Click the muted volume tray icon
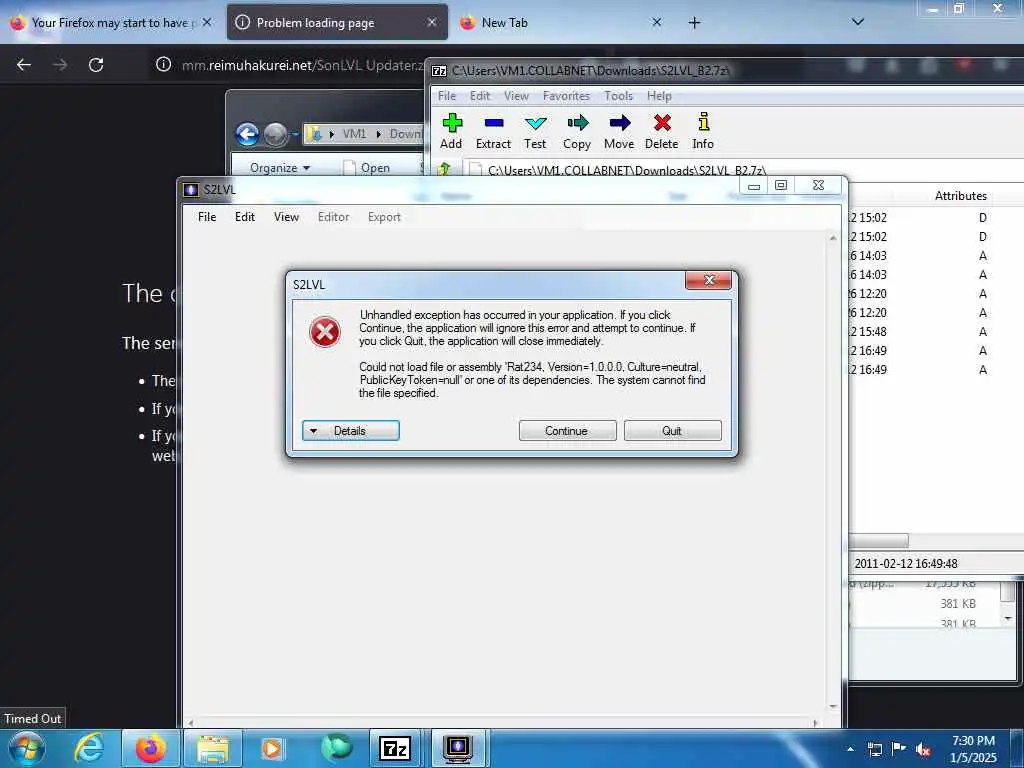 click(x=923, y=750)
